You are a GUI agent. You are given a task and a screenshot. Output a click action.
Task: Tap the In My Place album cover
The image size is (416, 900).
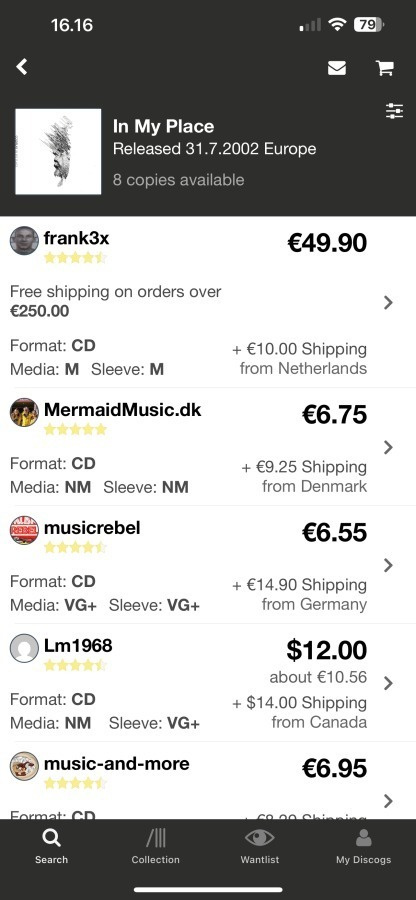[x=58, y=152]
